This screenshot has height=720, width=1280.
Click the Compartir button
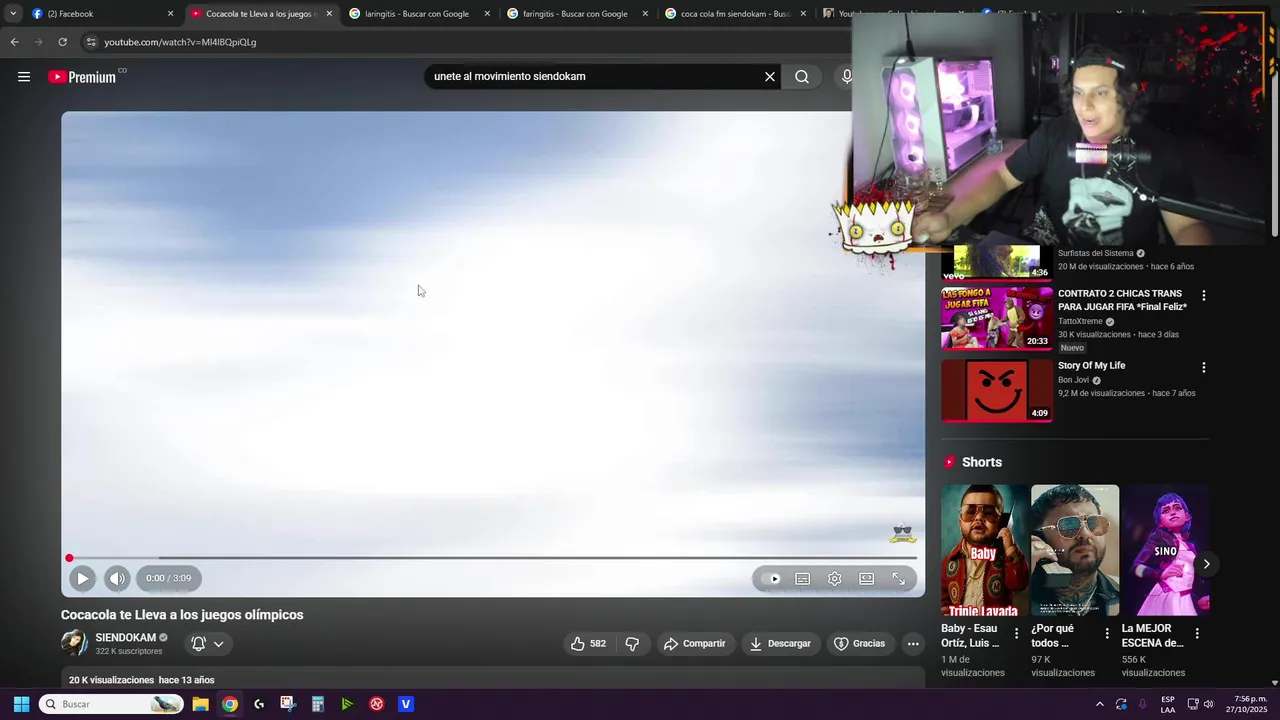coord(695,644)
